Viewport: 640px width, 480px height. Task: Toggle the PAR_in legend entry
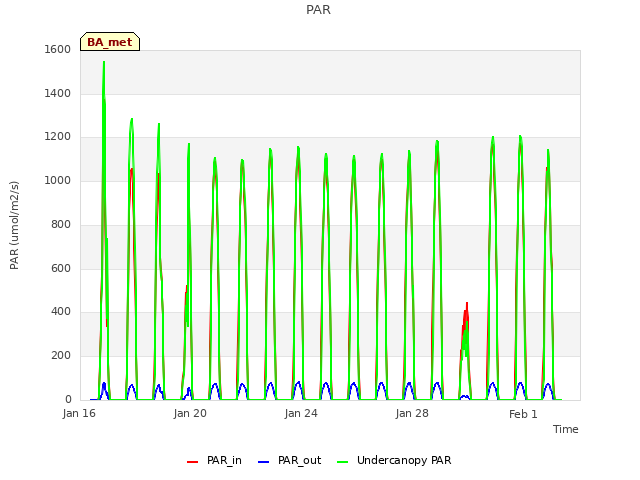pyautogui.click(x=214, y=460)
